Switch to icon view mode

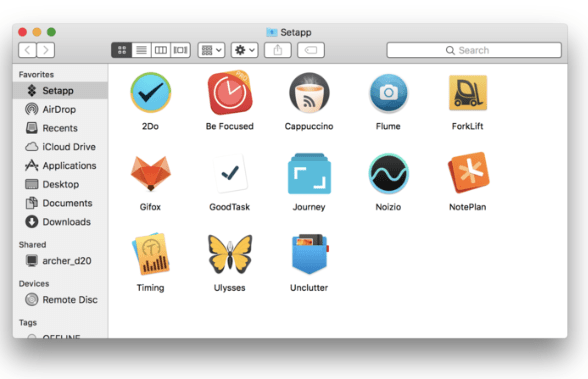click(x=122, y=50)
